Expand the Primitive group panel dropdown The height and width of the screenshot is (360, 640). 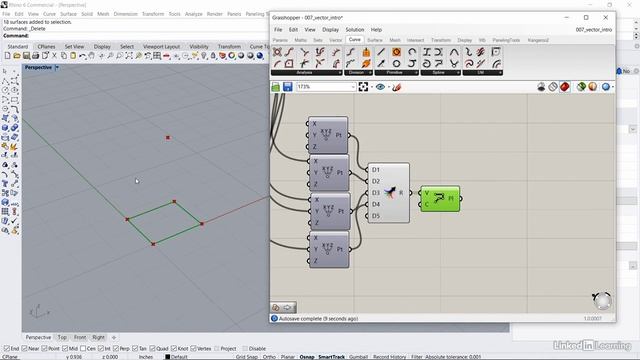[416, 73]
